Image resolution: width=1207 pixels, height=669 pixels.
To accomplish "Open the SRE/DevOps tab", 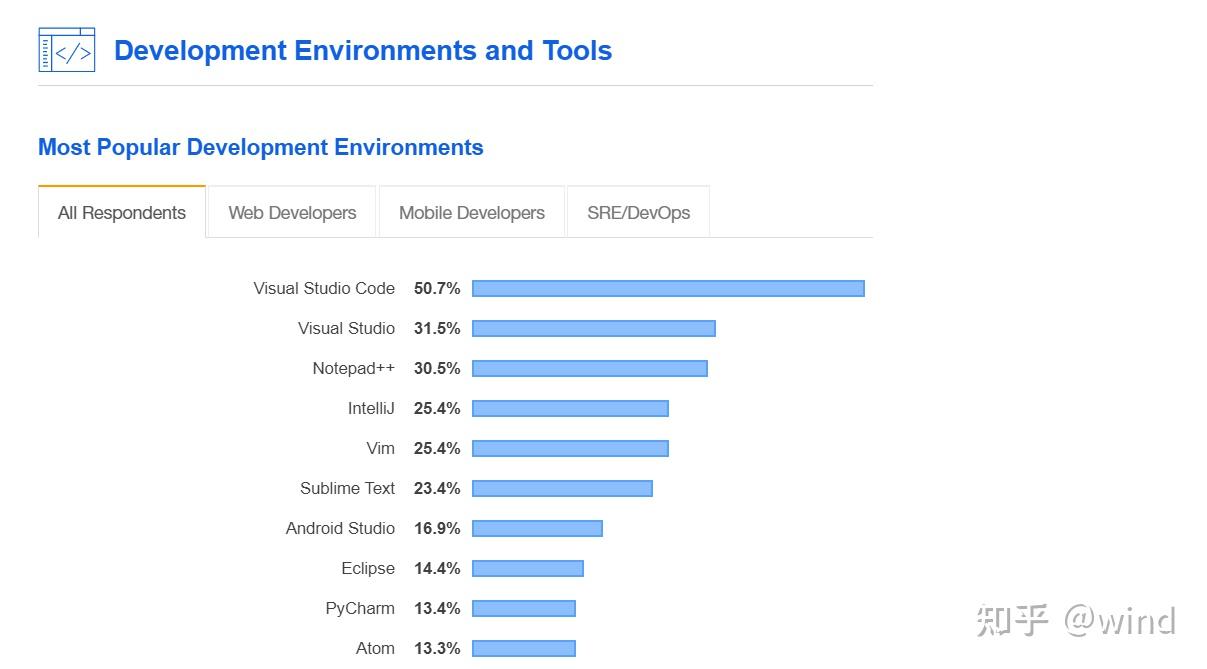I will [x=637, y=212].
